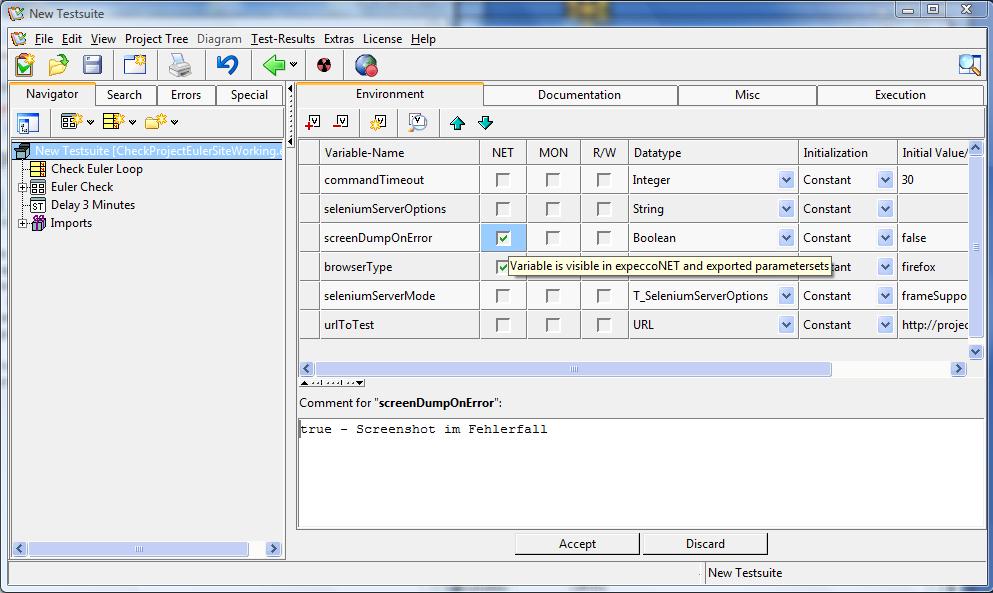Open Initialization dropdown for seleniumServerMode

[885, 296]
